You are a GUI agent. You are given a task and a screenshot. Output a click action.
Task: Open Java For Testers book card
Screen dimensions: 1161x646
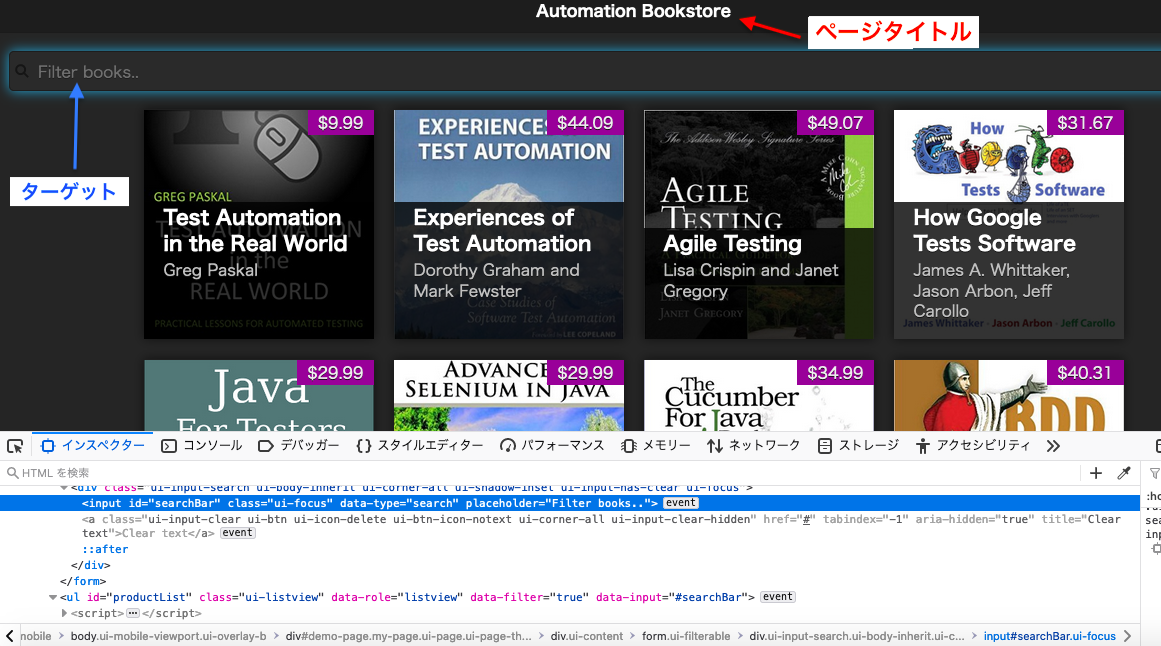click(x=259, y=396)
